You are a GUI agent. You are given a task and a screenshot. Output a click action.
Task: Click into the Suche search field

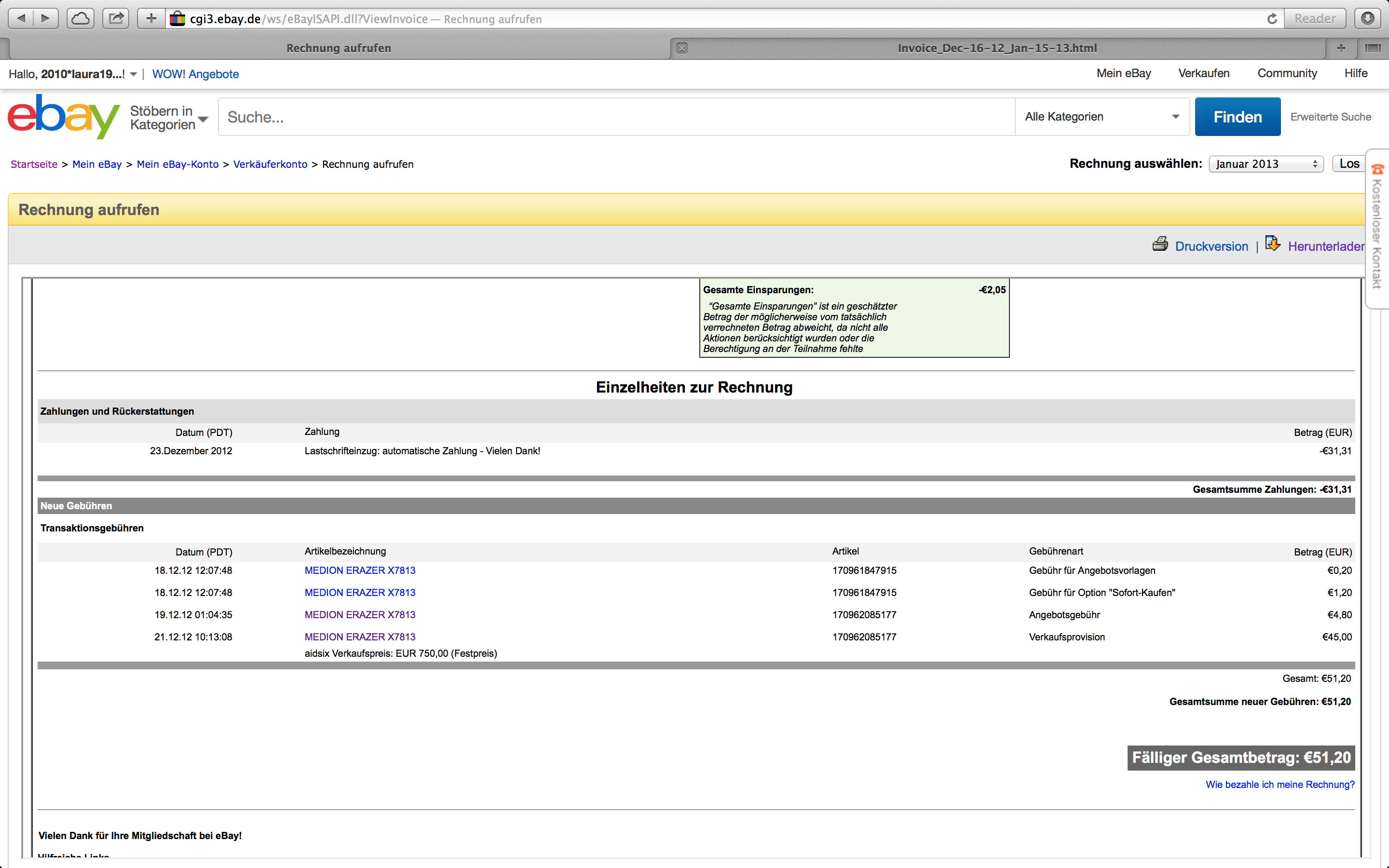(616, 117)
